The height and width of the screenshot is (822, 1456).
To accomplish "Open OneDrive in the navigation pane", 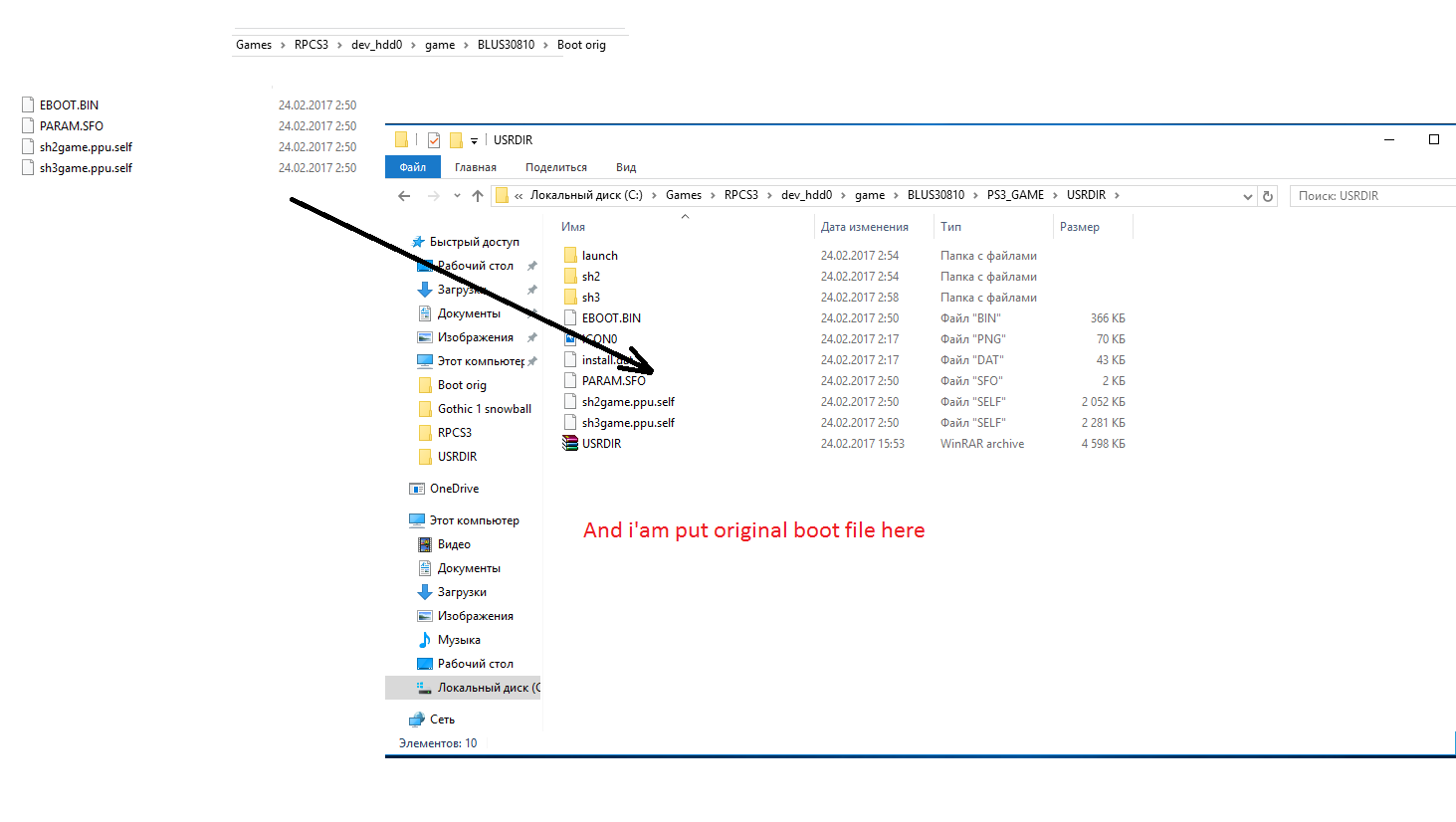I will click(x=454, y=489).
